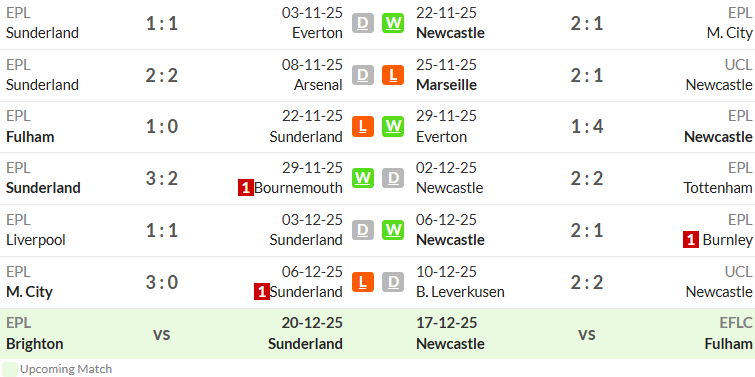Open the 2 : 2 Sunderland vs Arsenal score
755x377 pixels.
click(162, 75)
